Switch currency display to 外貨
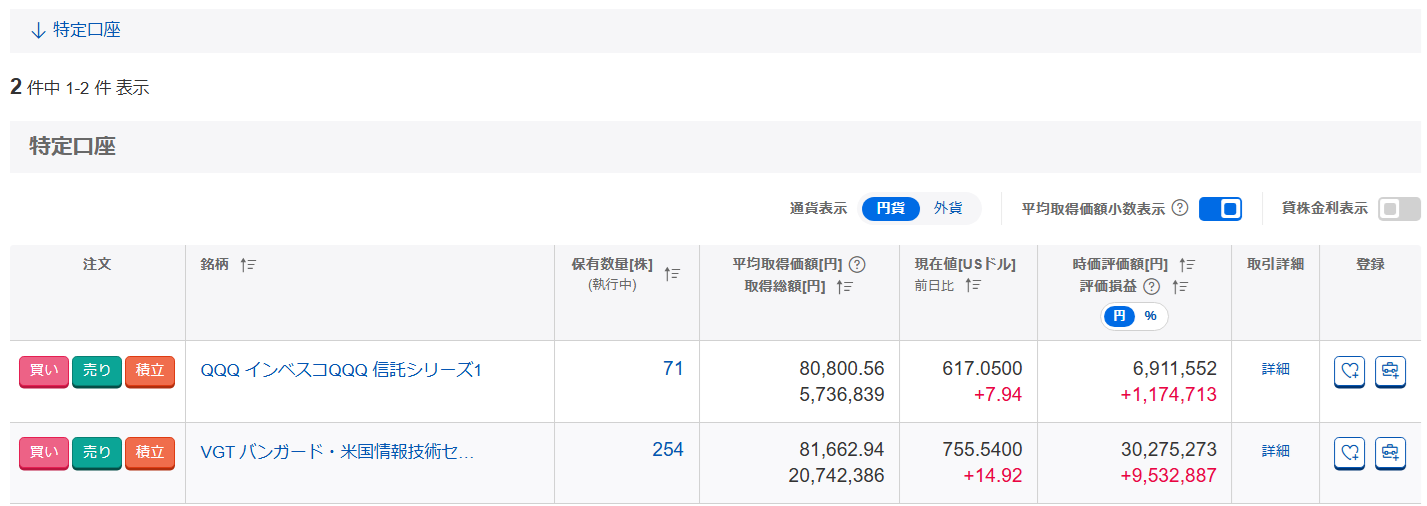1427x506 pixels. (948, 208)
